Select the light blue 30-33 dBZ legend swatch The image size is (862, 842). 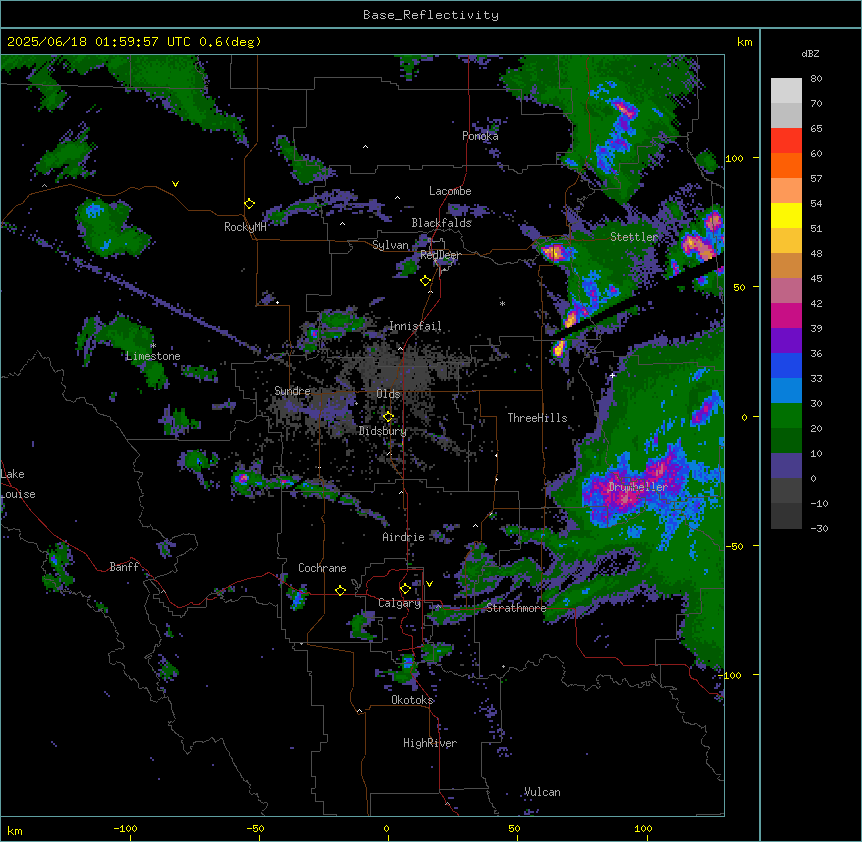point(786,391)
